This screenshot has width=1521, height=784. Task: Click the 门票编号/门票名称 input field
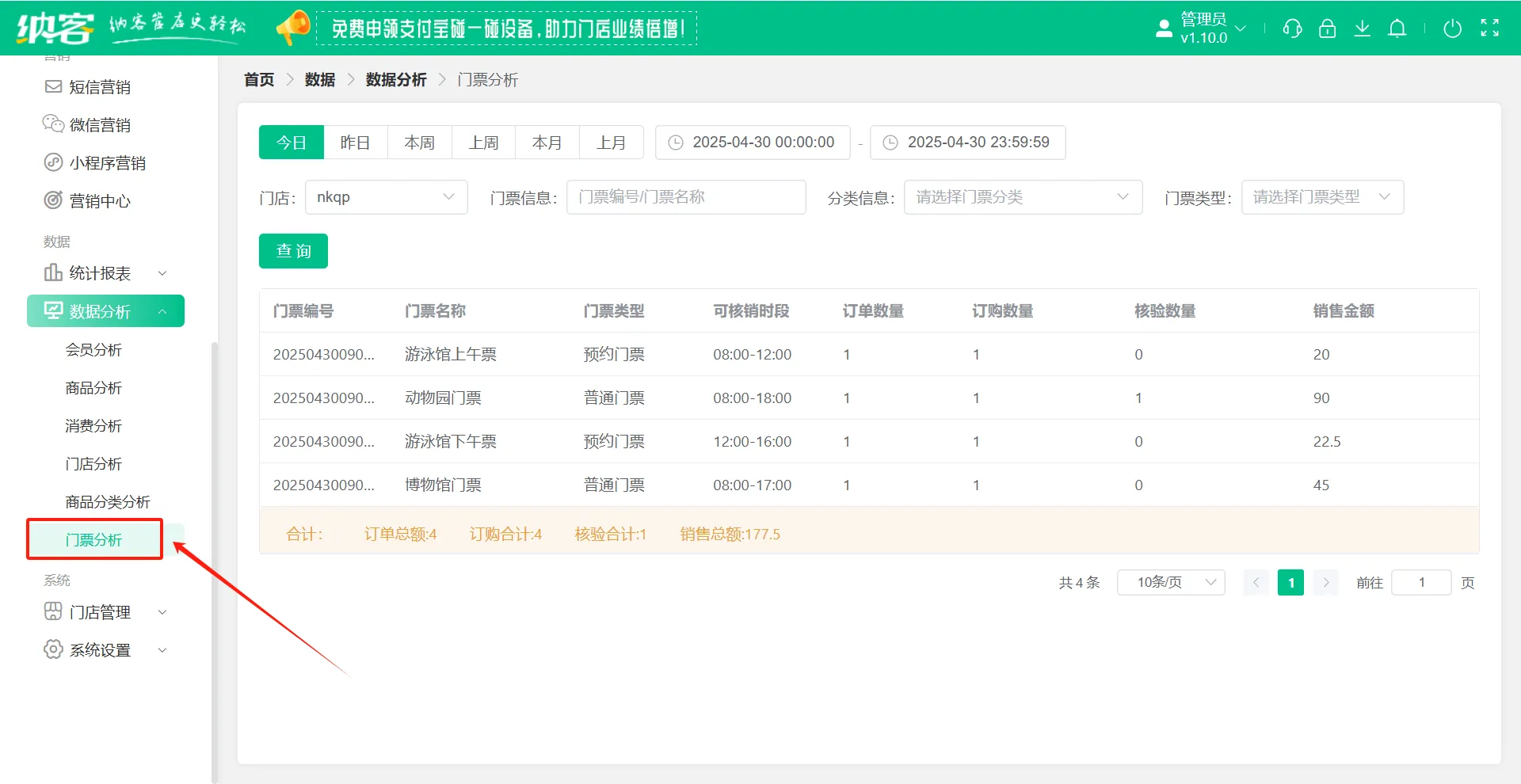686,197
